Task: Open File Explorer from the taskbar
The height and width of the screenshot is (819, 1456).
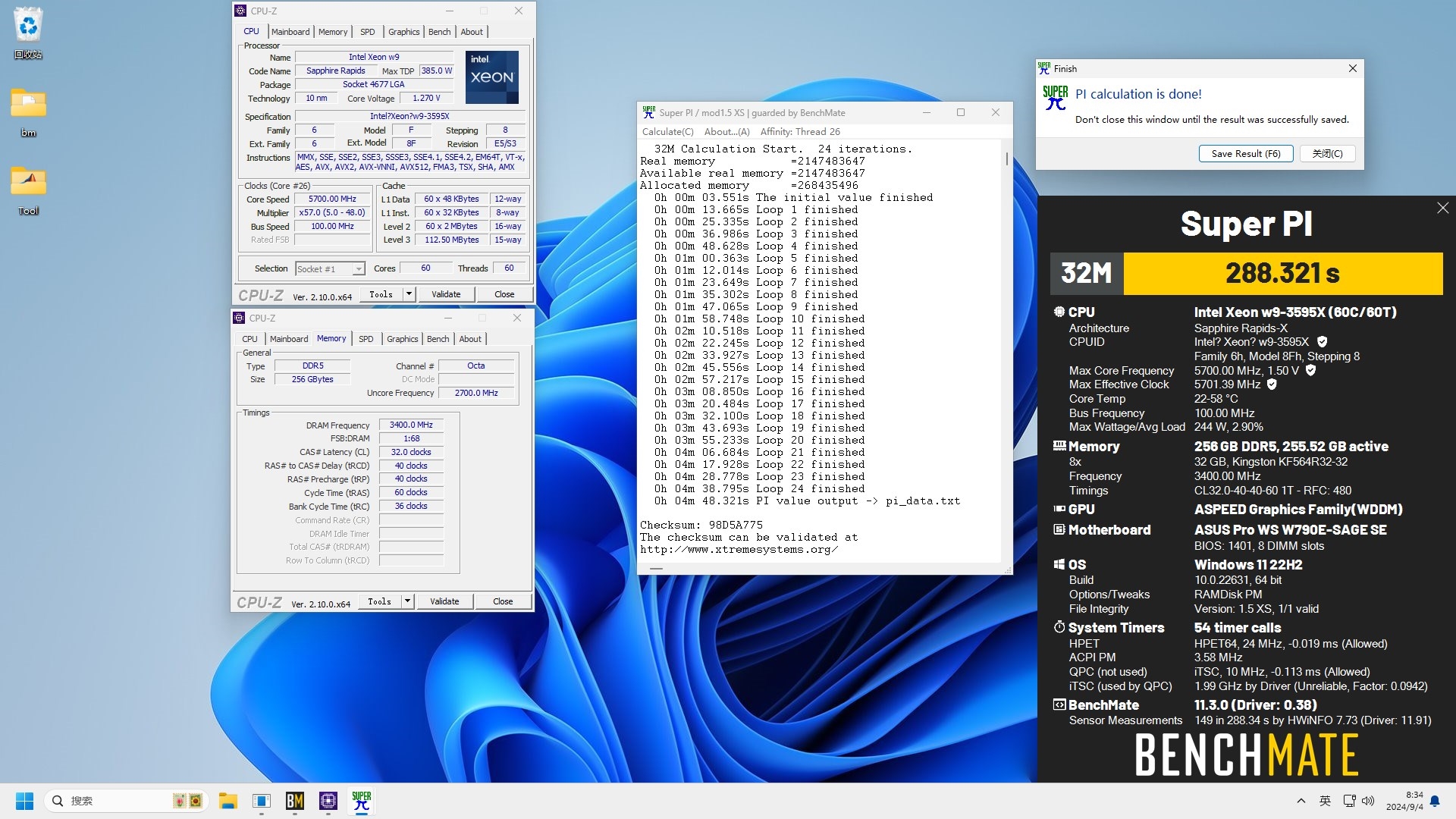Action: pos(228,801)
